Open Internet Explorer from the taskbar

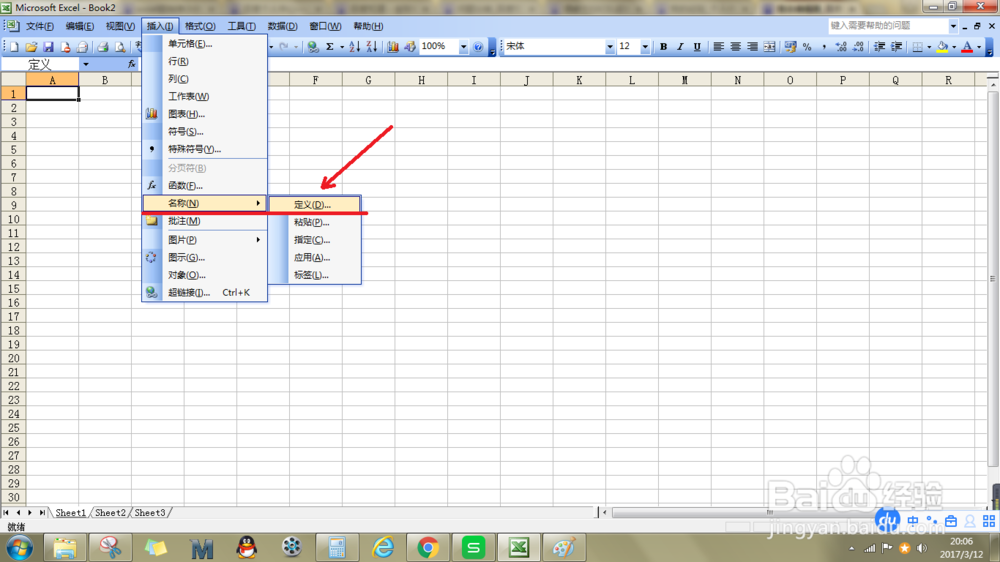(383, 547)
